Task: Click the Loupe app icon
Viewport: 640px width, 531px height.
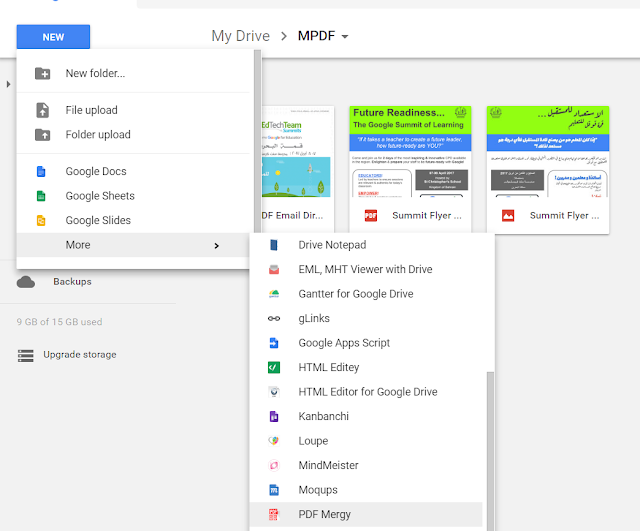Action: click(274, 441)
